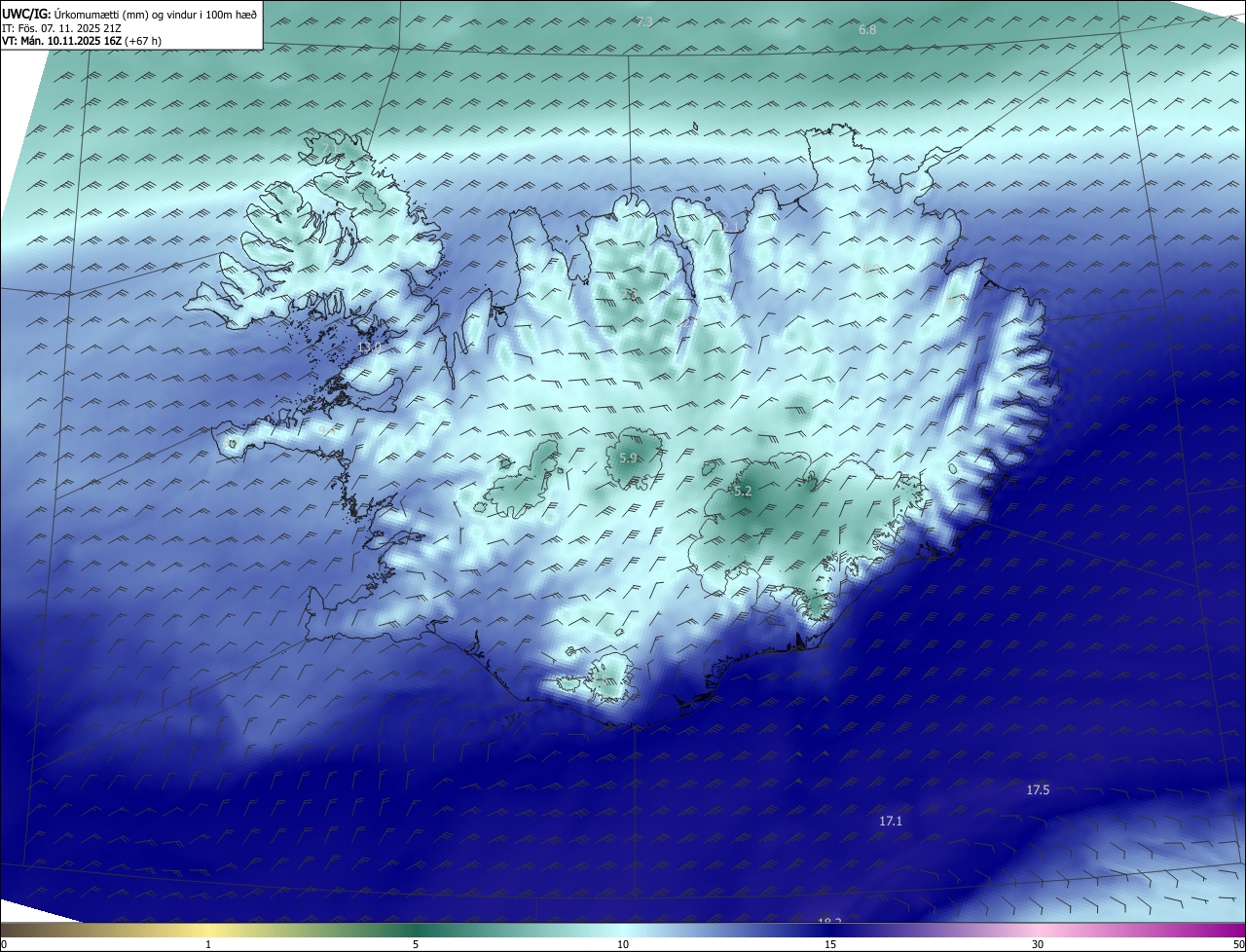Click the 6.8 value label near the top
This screenshot has width=1246, height=952.
coord(867,30)
